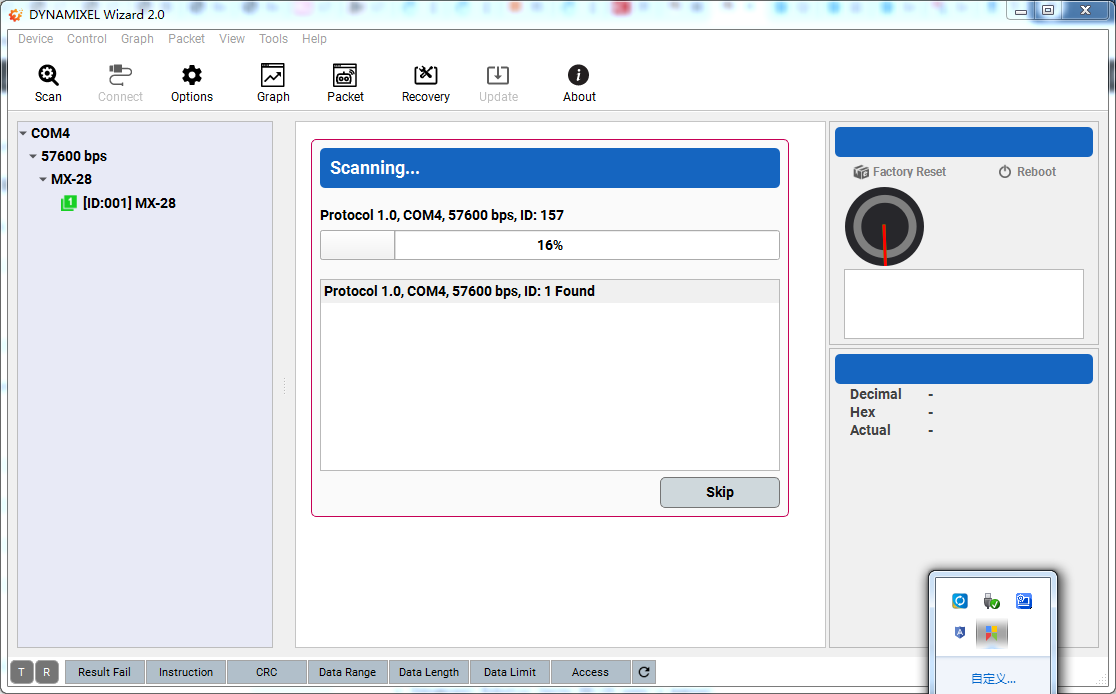1116x694 pixels.
Task: Toggle the Result Fail status indicator
Action: [104, 672]
